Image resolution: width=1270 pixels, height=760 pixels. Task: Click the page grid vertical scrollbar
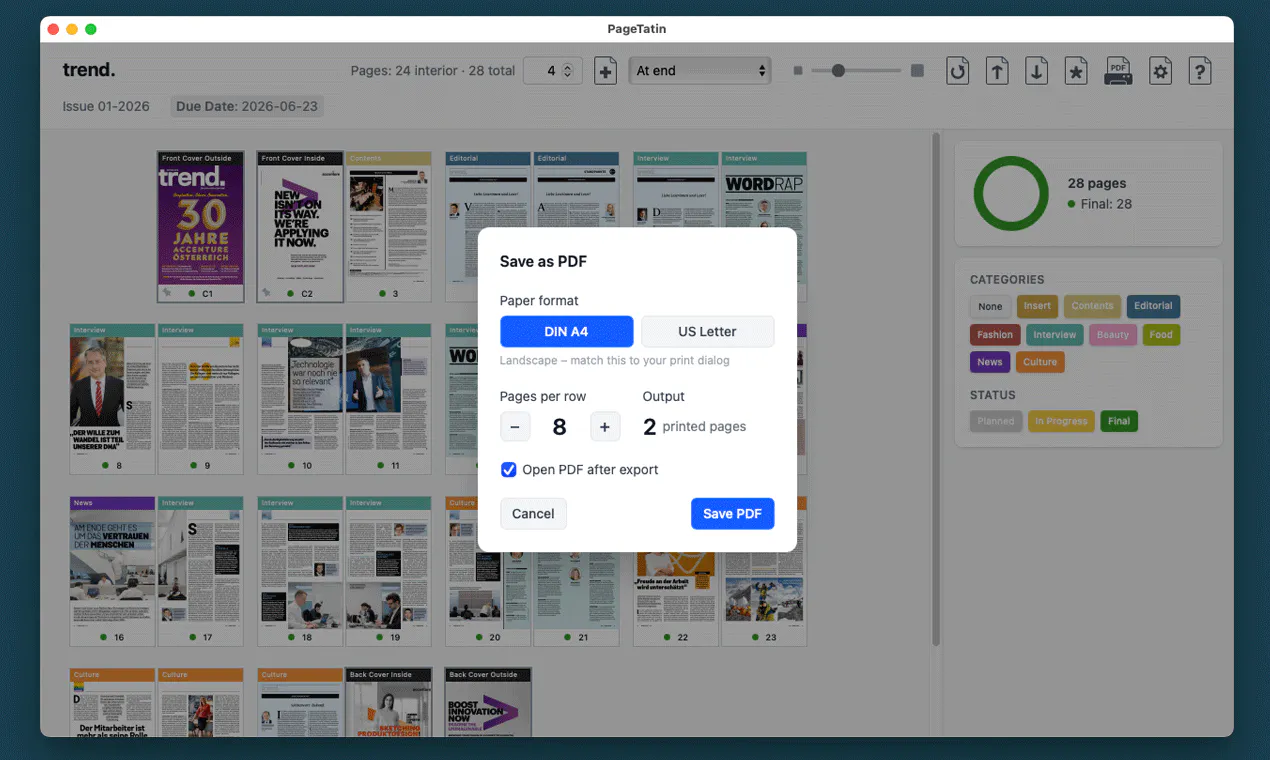pos(935,390)
